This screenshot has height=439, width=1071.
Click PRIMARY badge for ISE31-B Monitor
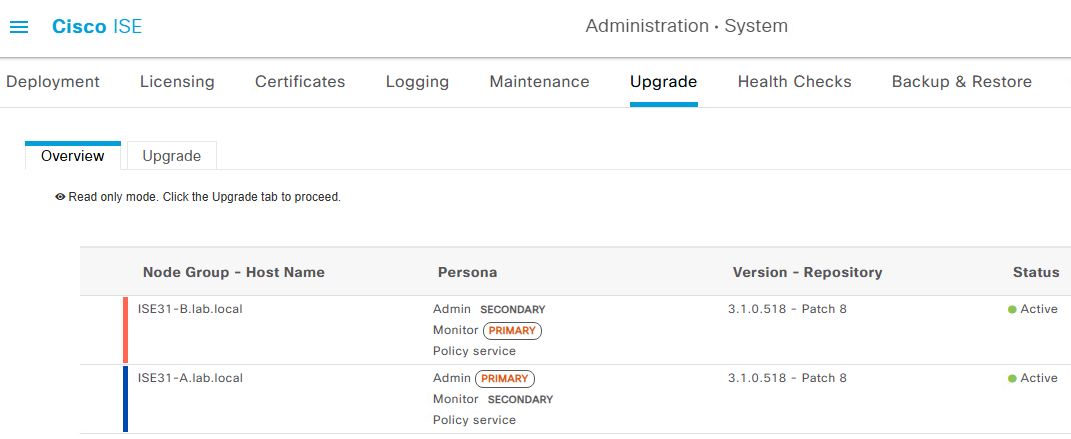tap(512, 330)
